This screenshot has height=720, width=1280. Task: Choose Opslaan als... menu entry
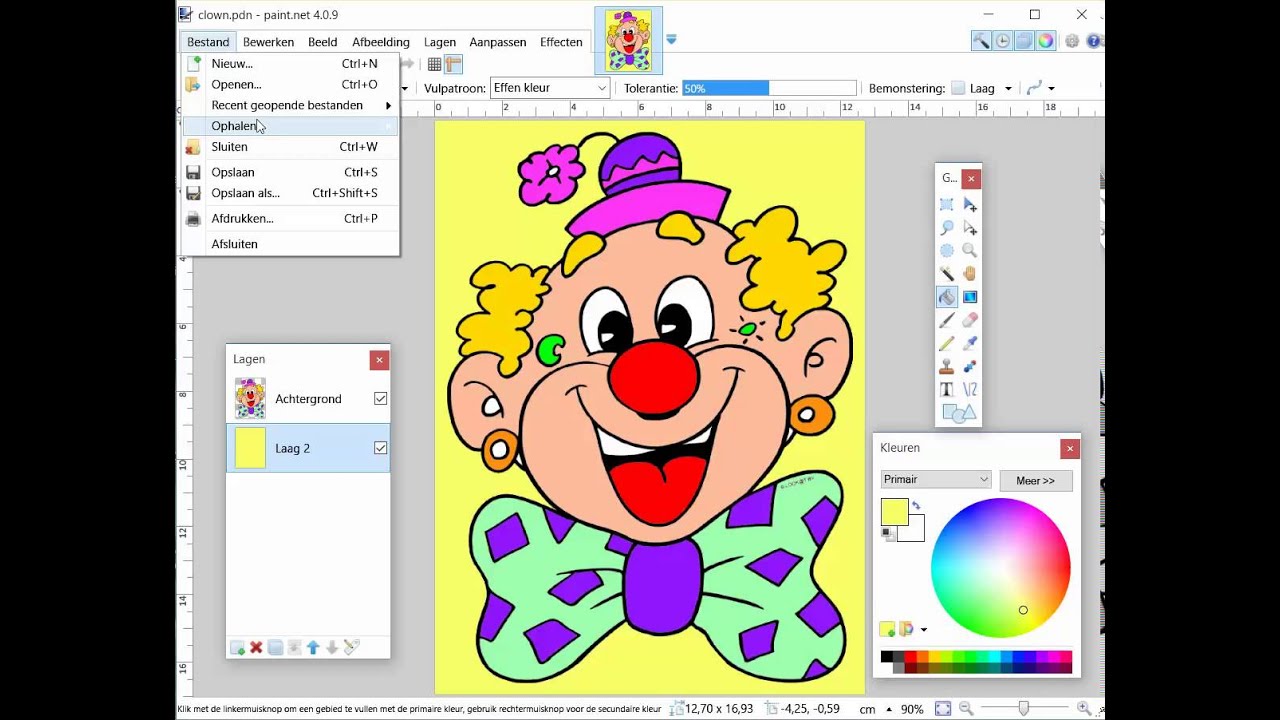pyautogui.click(x=290, y=193)
